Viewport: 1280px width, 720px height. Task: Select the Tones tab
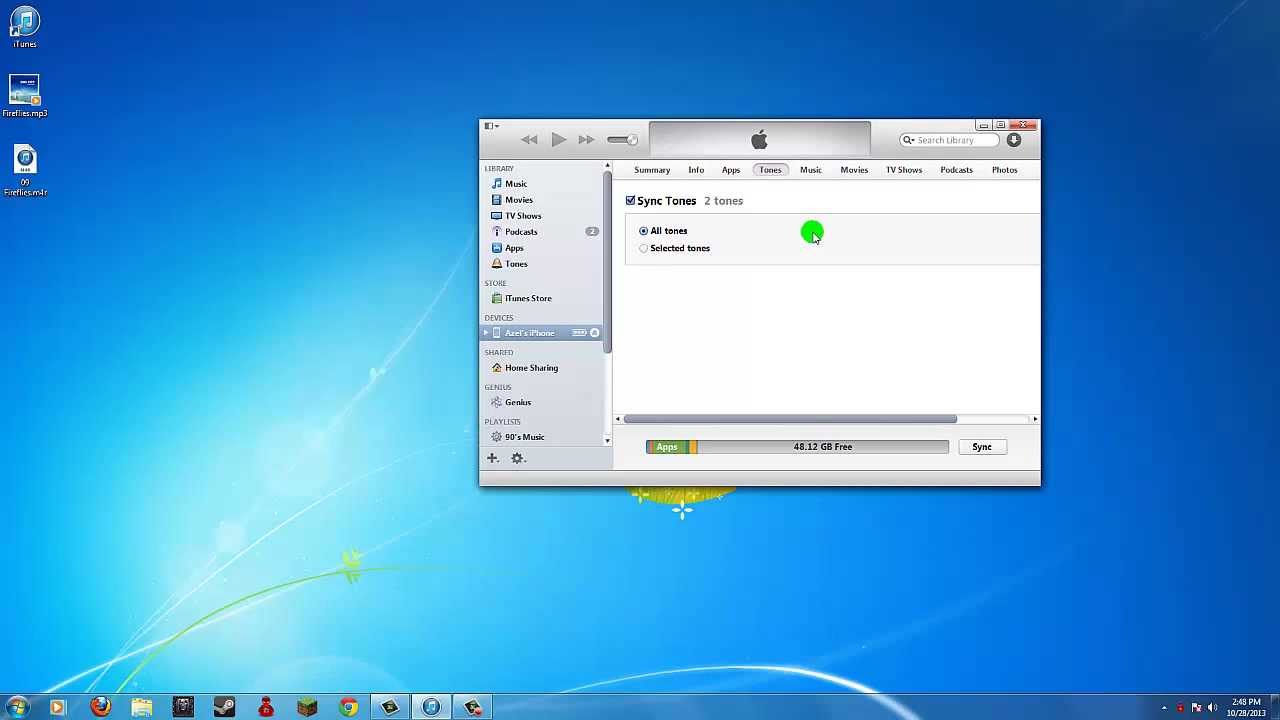pos(770,170)
